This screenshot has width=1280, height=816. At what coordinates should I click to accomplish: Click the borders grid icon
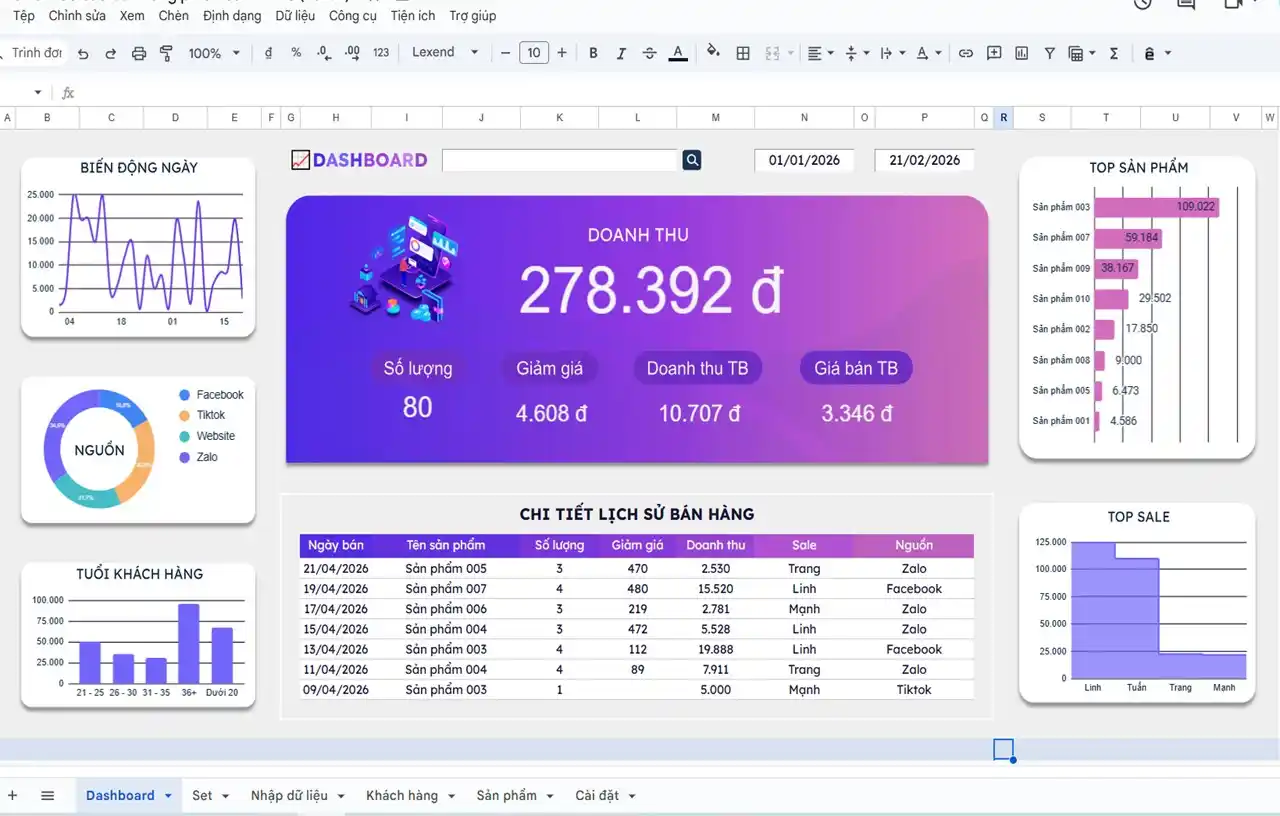coord(743,53)
